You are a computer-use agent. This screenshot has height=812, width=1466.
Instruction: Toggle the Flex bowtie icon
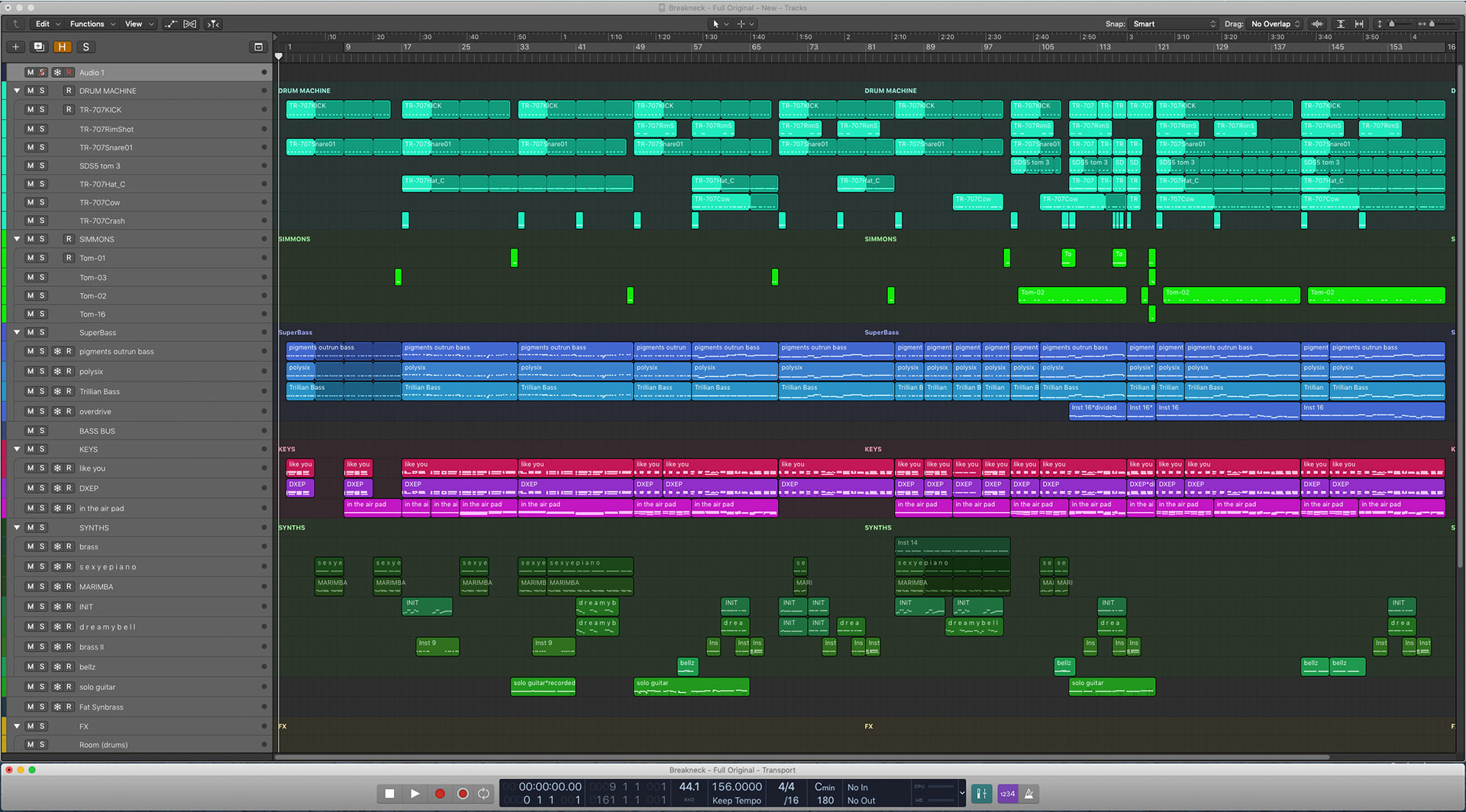pyautogui.click(x=190, y=24)
